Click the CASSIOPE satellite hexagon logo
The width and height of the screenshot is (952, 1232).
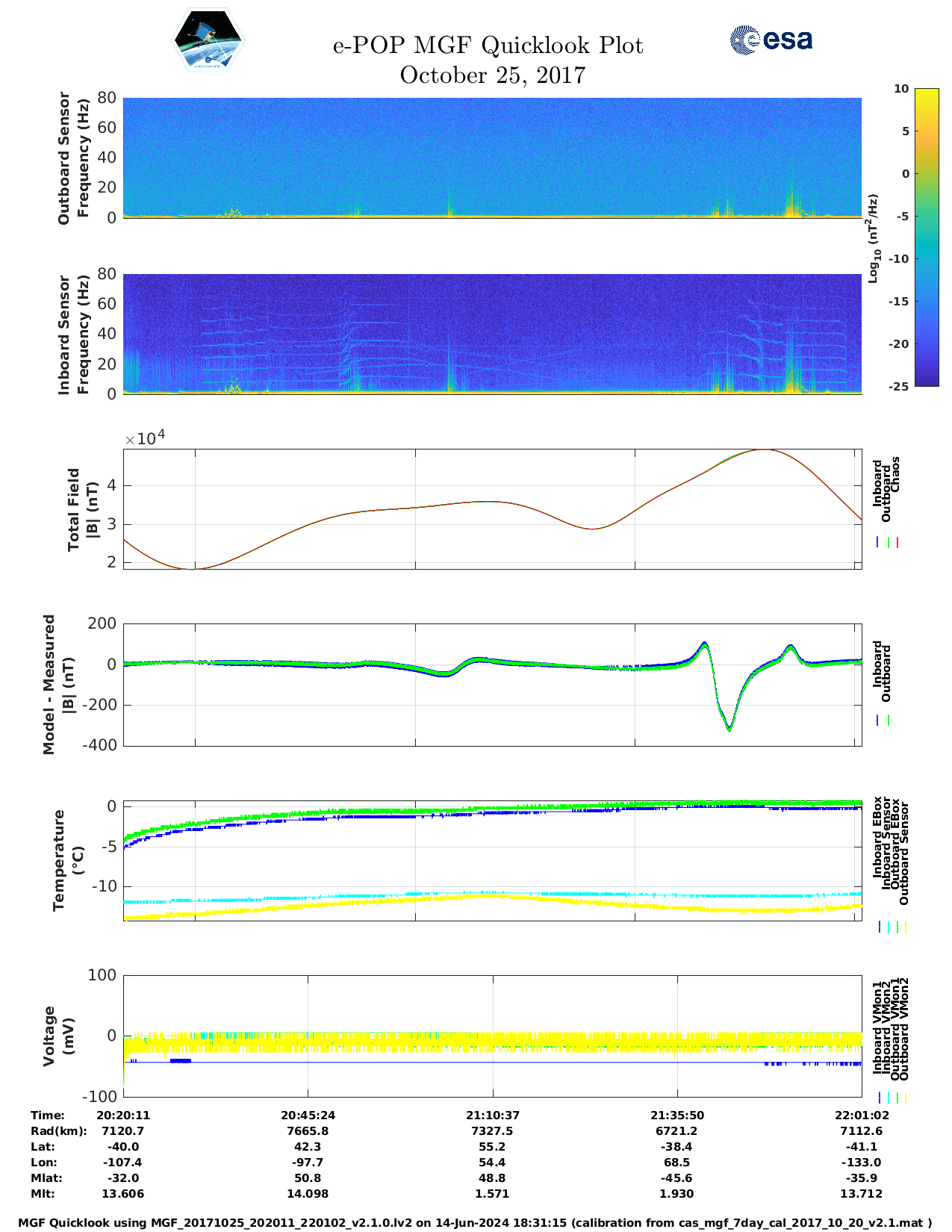(x=208, y=41)
